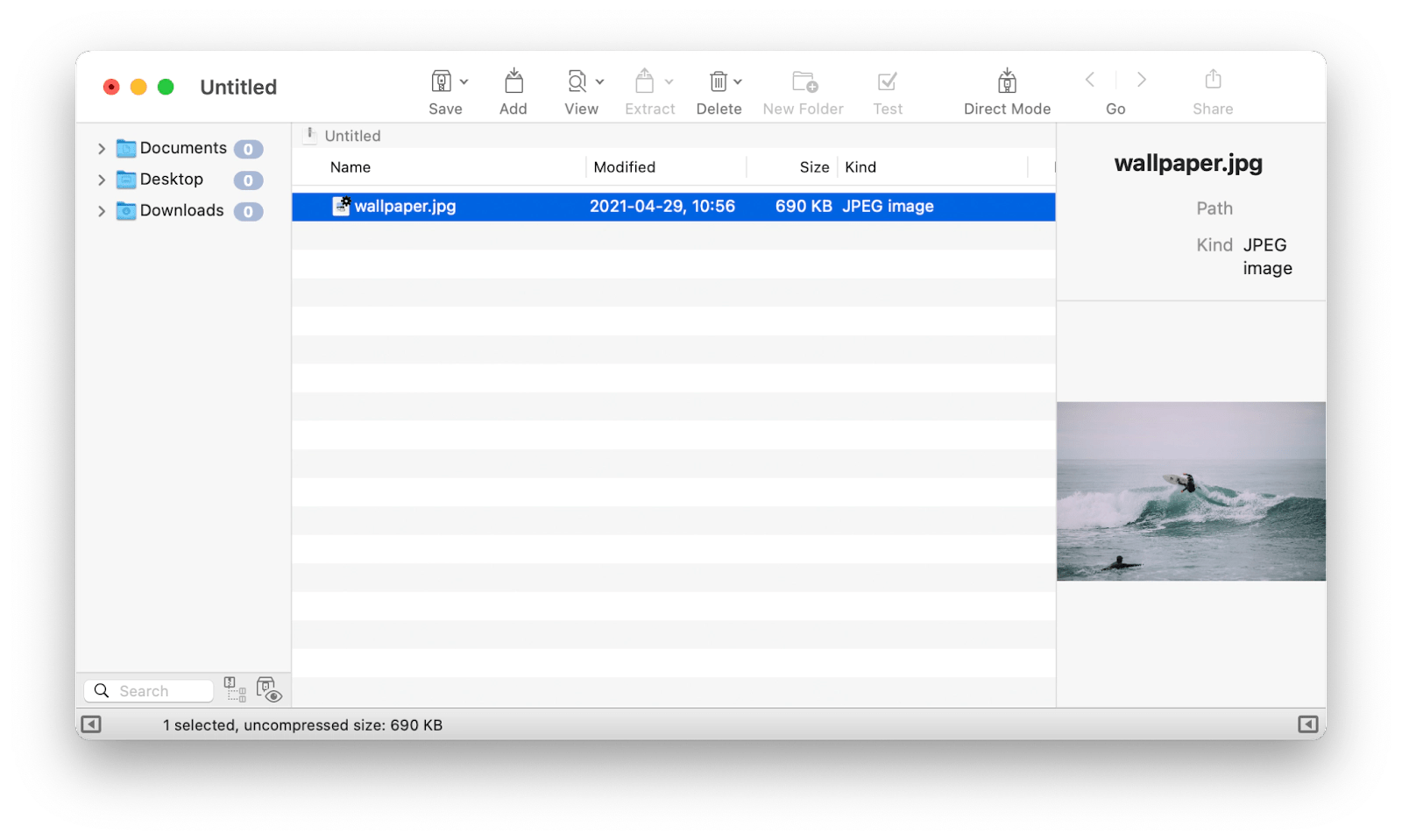The width and height of the screenshot is (1402, 840).
Task: Sort files by the Modified column
Action: (625, 166)
